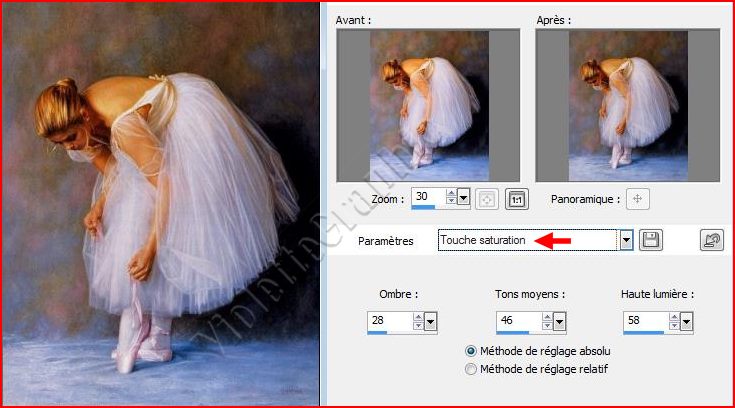Click the reset to default settings icon
Screen dimensions: 735x408
[710, 240]
